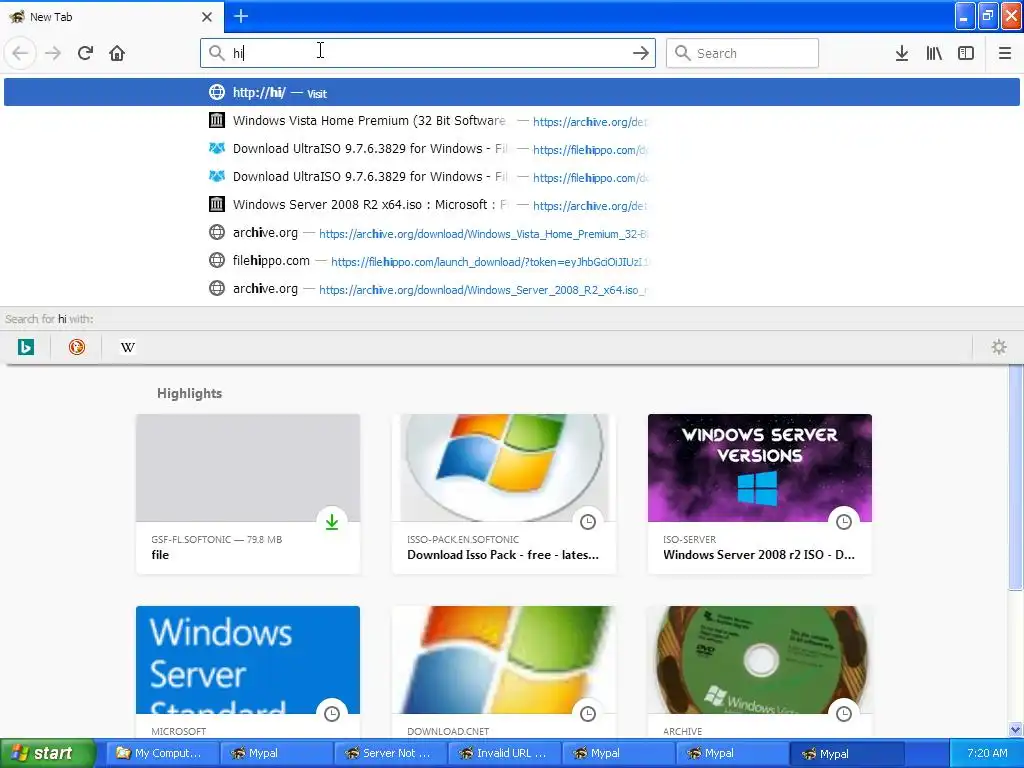Click history clock icon on ARCHIVE card
The image size is (1024, 768).
coord(844,714)
